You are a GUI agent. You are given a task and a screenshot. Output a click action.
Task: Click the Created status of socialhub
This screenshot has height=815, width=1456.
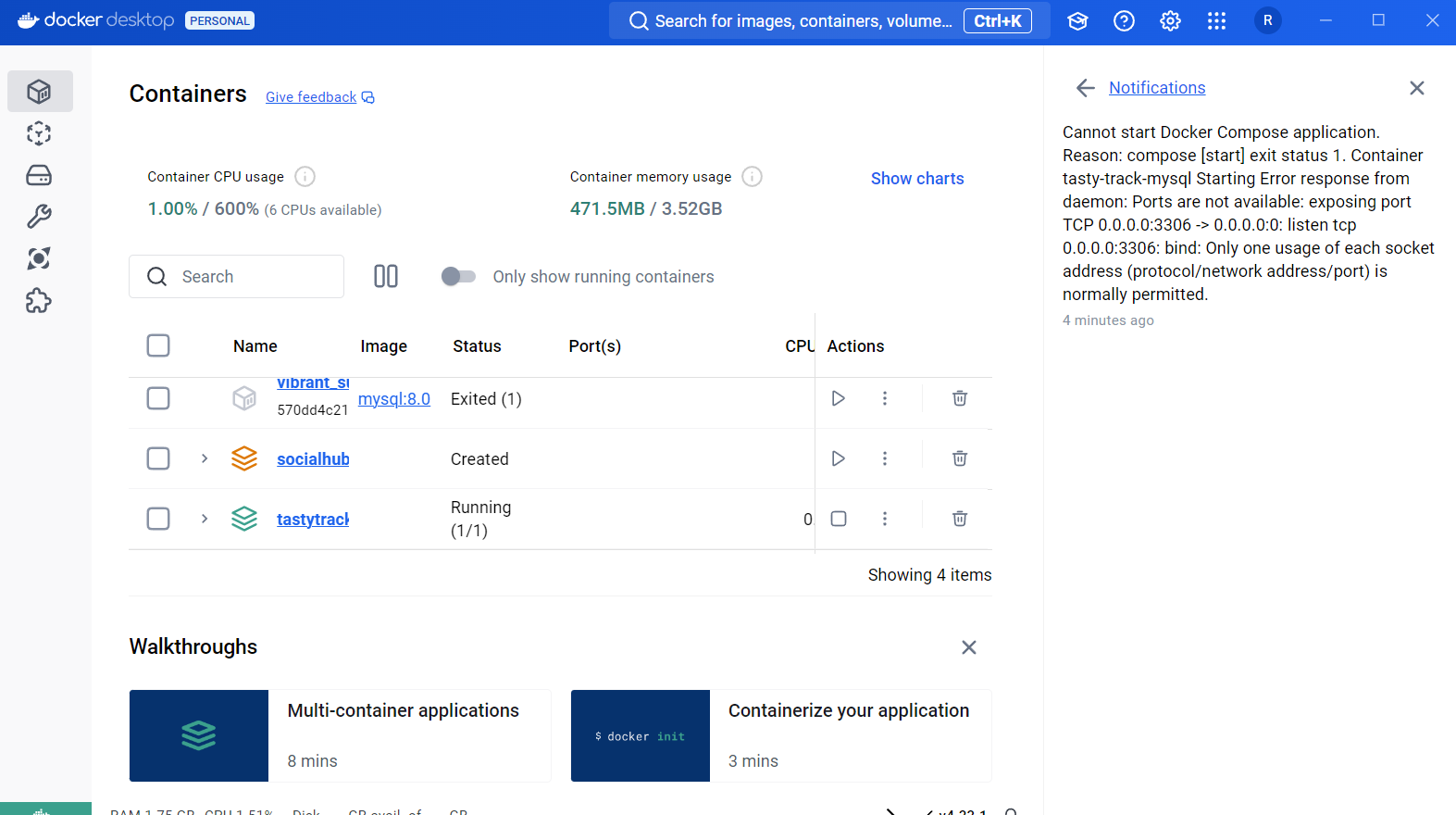pos(479,459)
